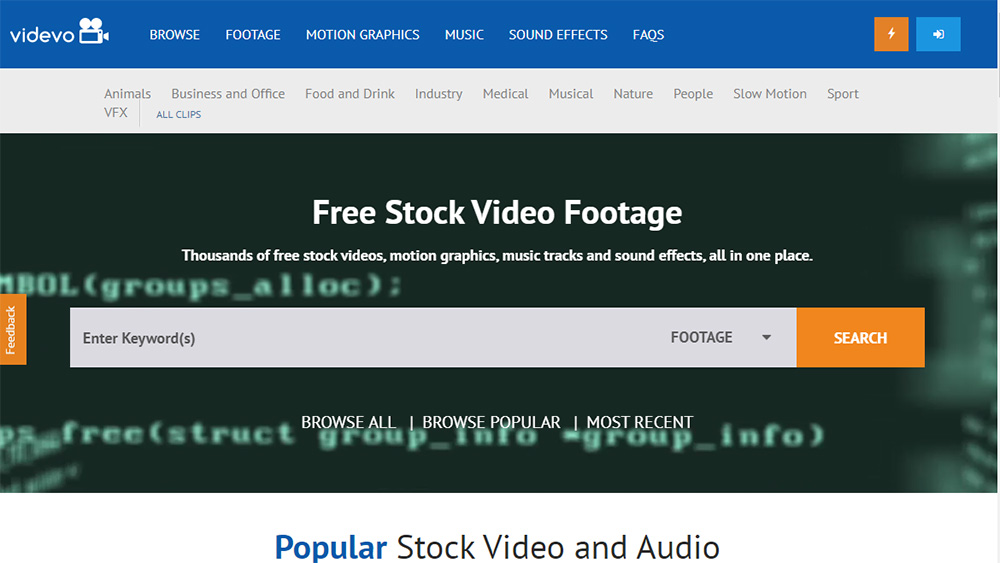The image size is (1000, 563).
Task: Open the MOTION GRAPHICS menu
Action: (362, 35)
